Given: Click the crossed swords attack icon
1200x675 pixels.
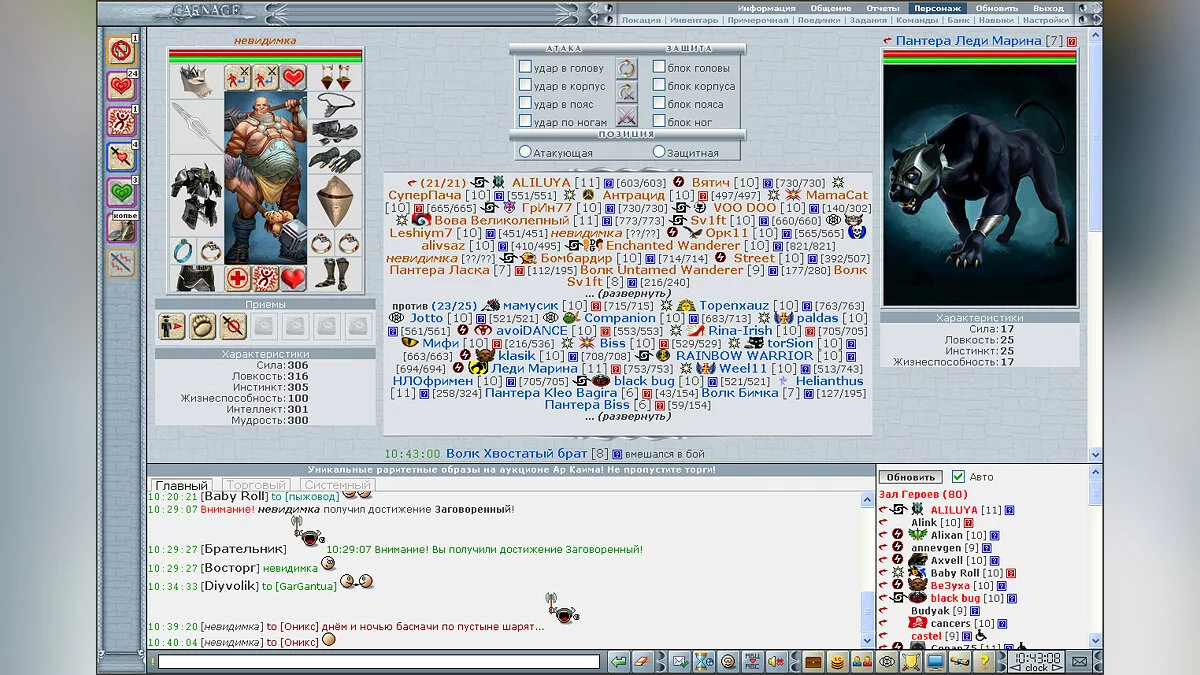Looking at the screenshot, I should click(627, 115).
